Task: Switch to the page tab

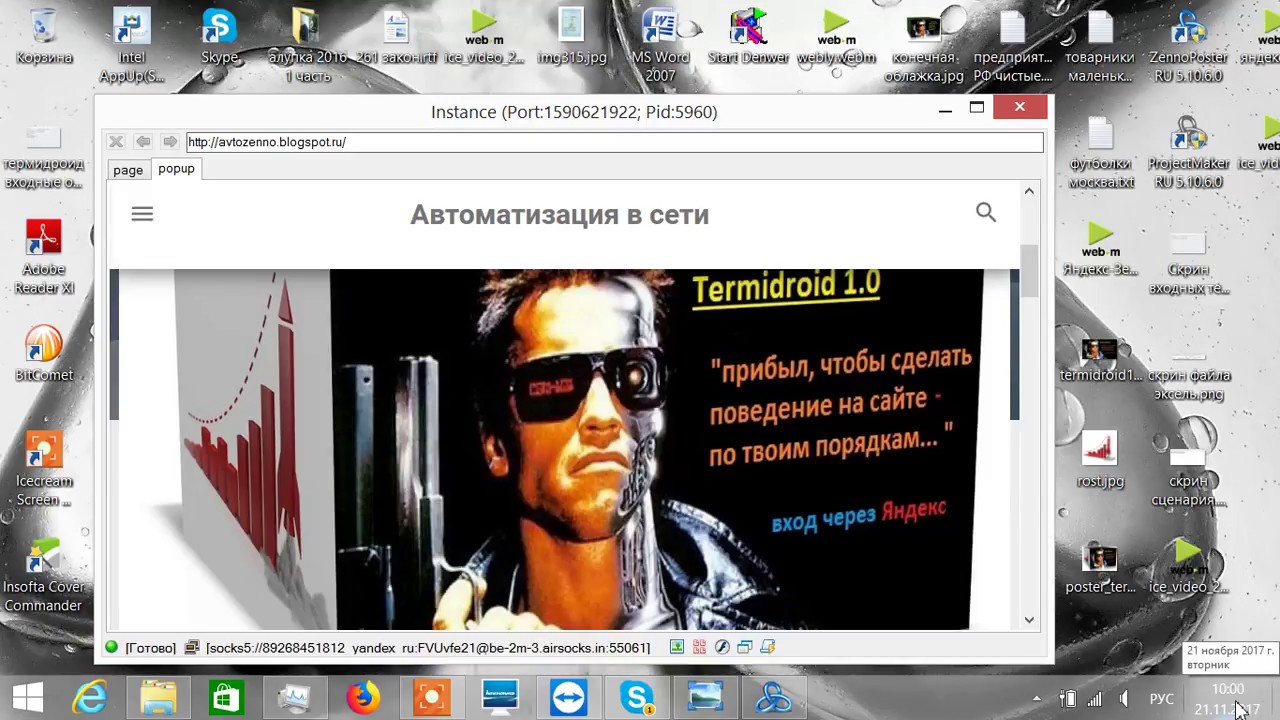Action: point(128,170)
